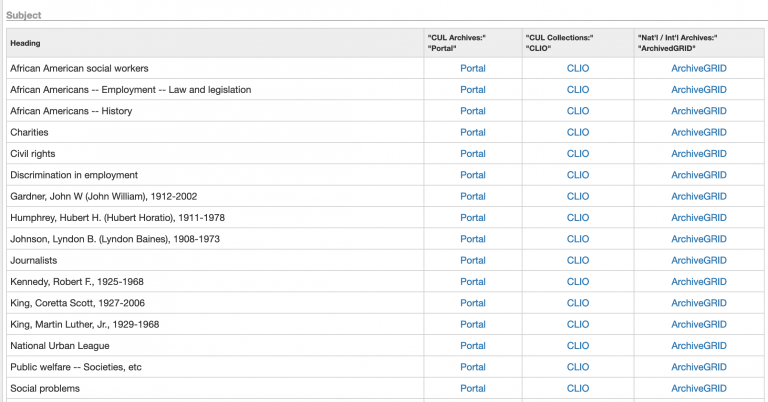Select the Social problems heading text

(45, 388)
